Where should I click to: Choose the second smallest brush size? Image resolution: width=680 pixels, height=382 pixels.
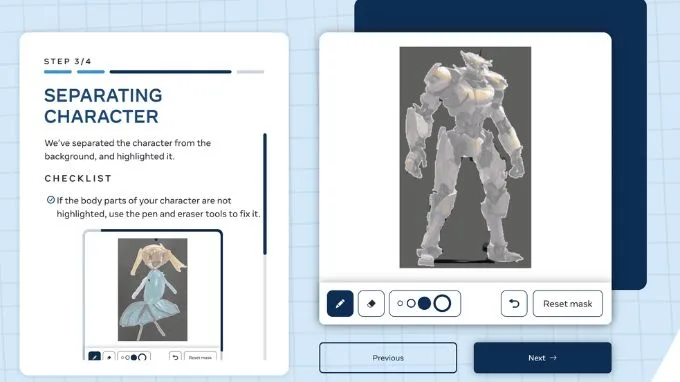click(x=411, y=304)
